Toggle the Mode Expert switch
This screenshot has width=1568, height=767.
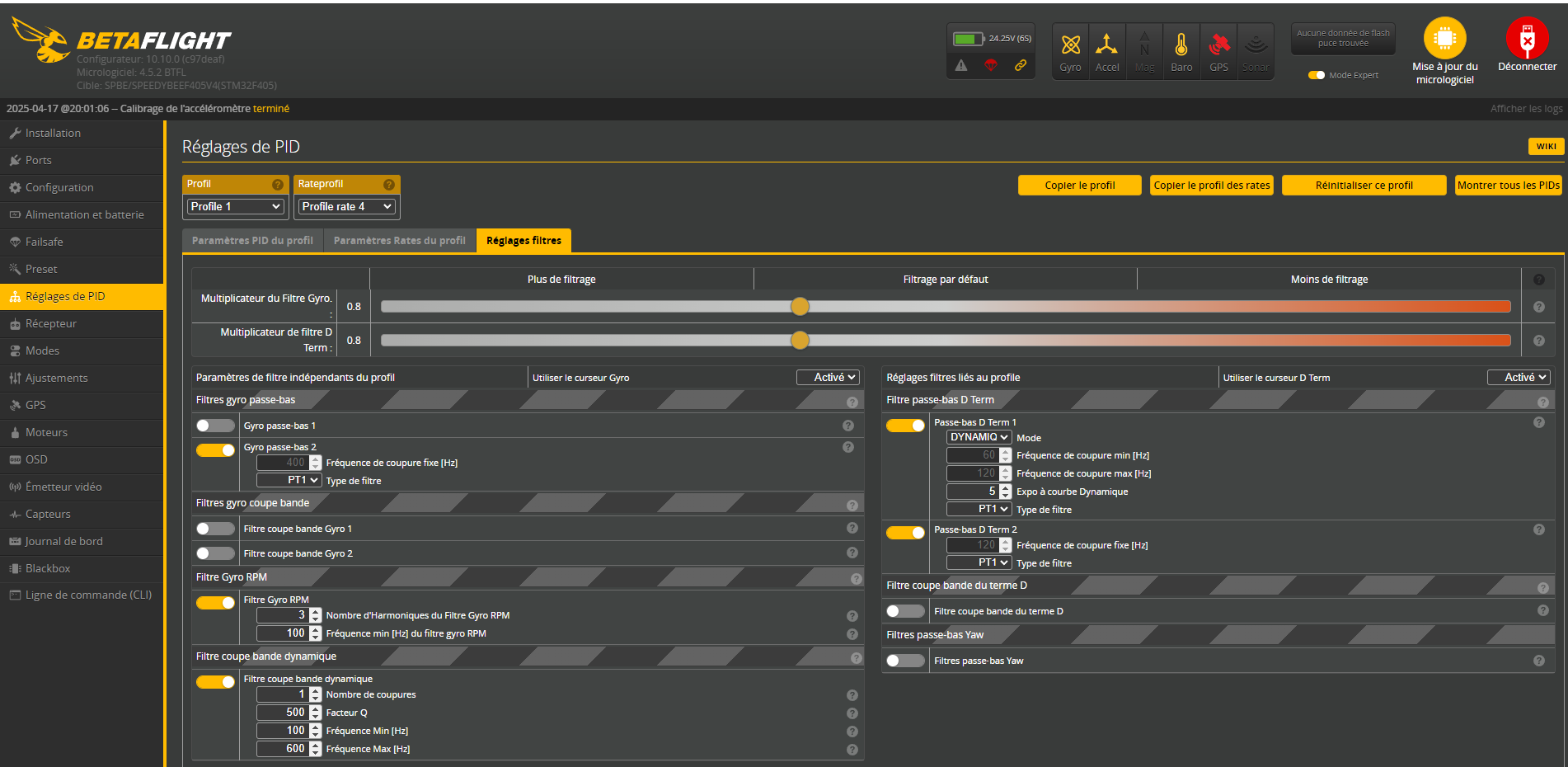point(1317,75)
